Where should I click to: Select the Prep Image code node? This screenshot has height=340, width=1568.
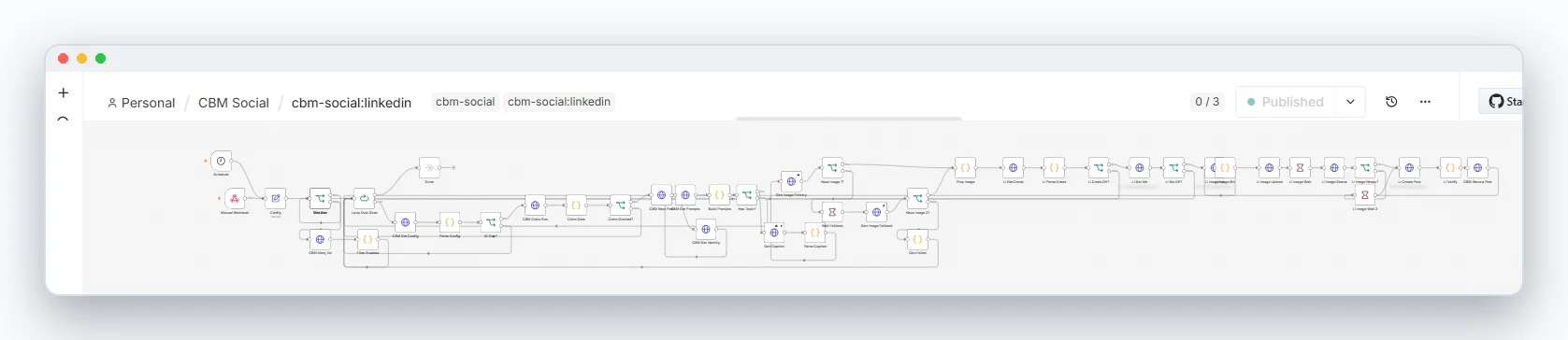(x=965, y=167)
